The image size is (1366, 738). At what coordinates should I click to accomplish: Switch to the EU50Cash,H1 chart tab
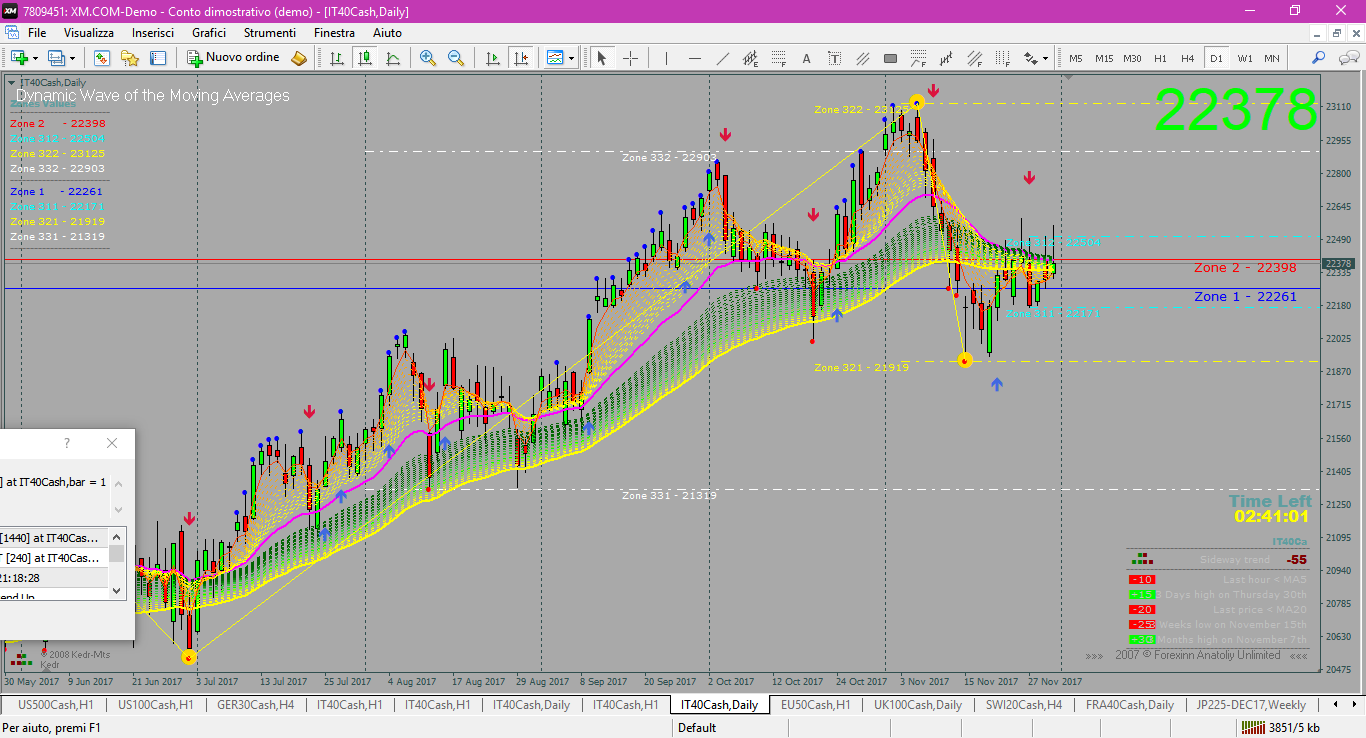click(815, 704)
